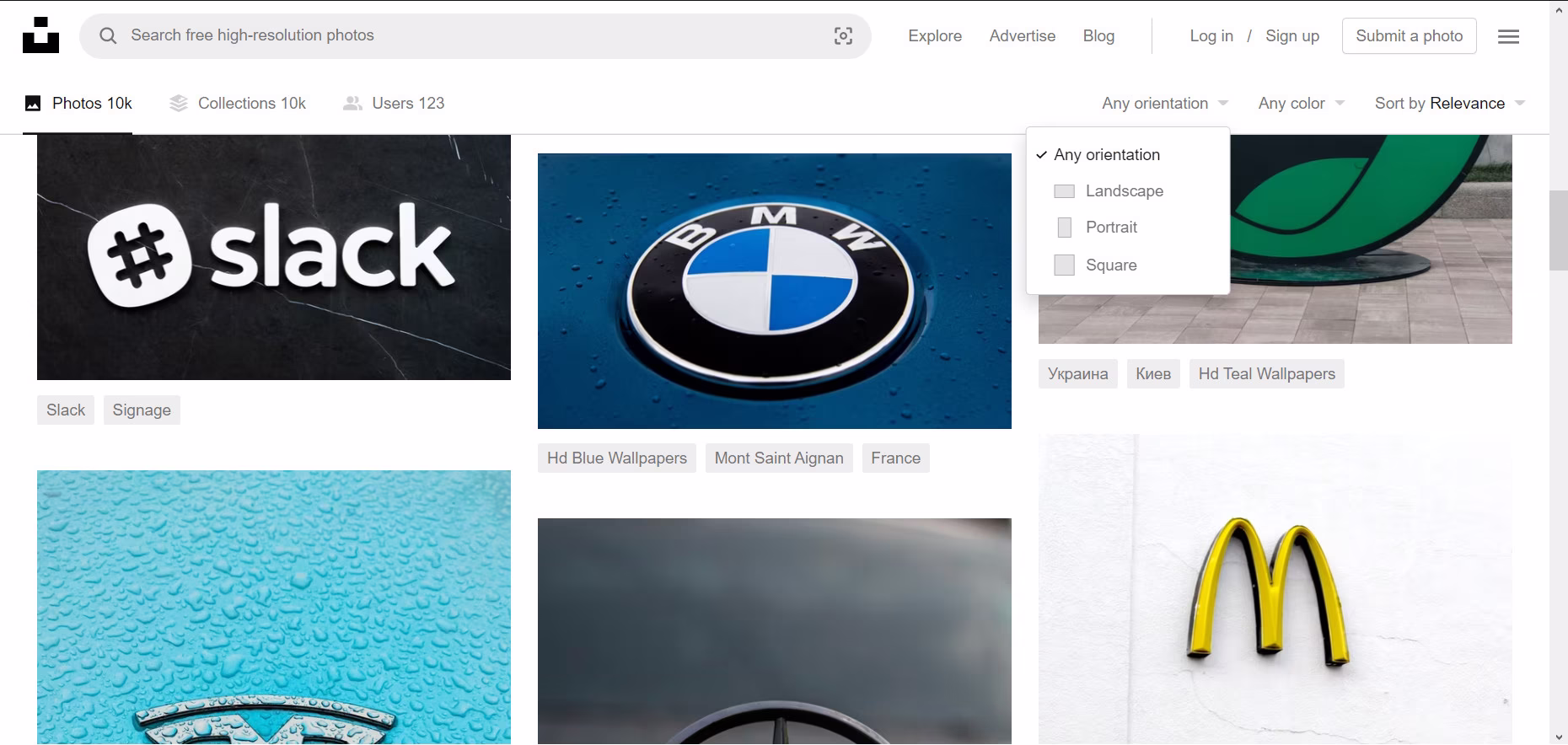Go to the Unsplash home logo
Image resolution: width=1568 pixels, height=745 pixels.
40,35
